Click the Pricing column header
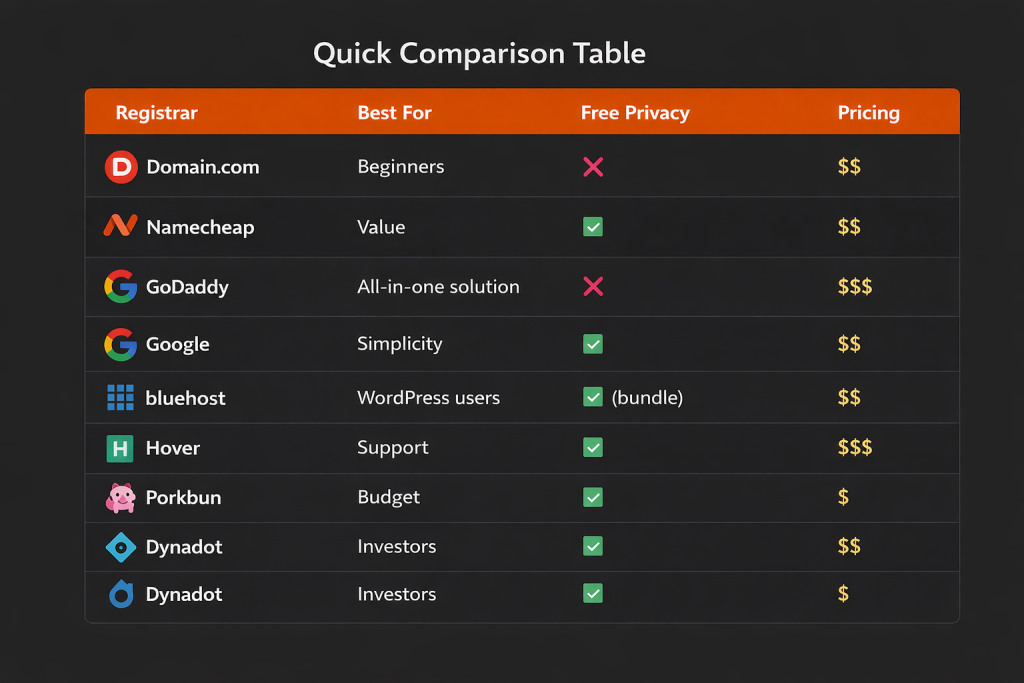1024x683 pixels. click(x=869, y=113)
